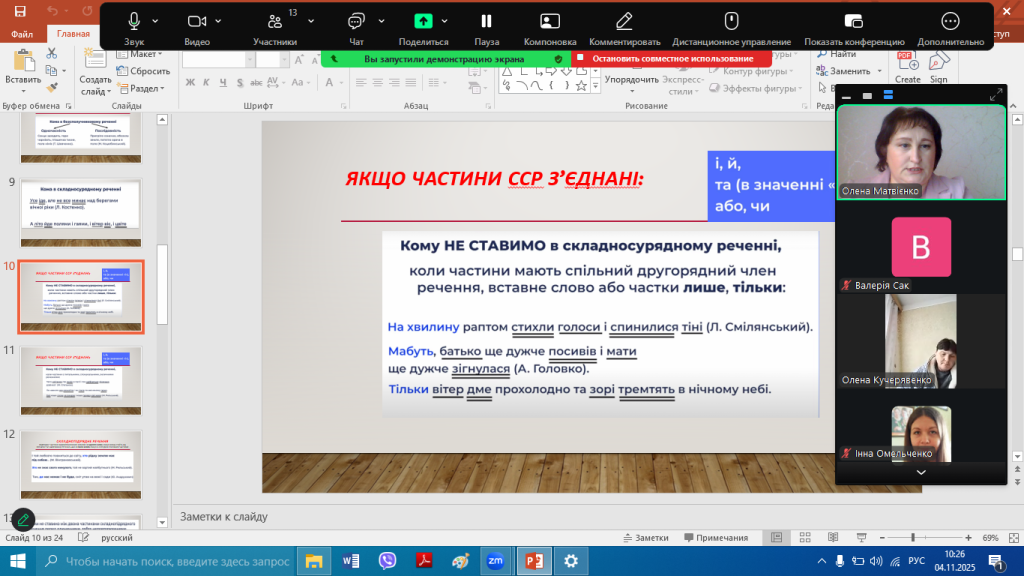Switch to Reading view icon
Viewport: 1024px width, 576px height.
coord(833,537)
